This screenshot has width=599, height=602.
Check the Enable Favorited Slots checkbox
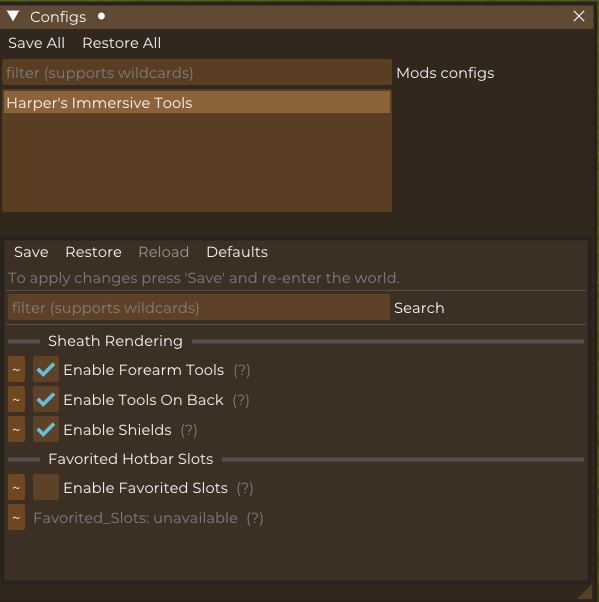tap(46, 487)
